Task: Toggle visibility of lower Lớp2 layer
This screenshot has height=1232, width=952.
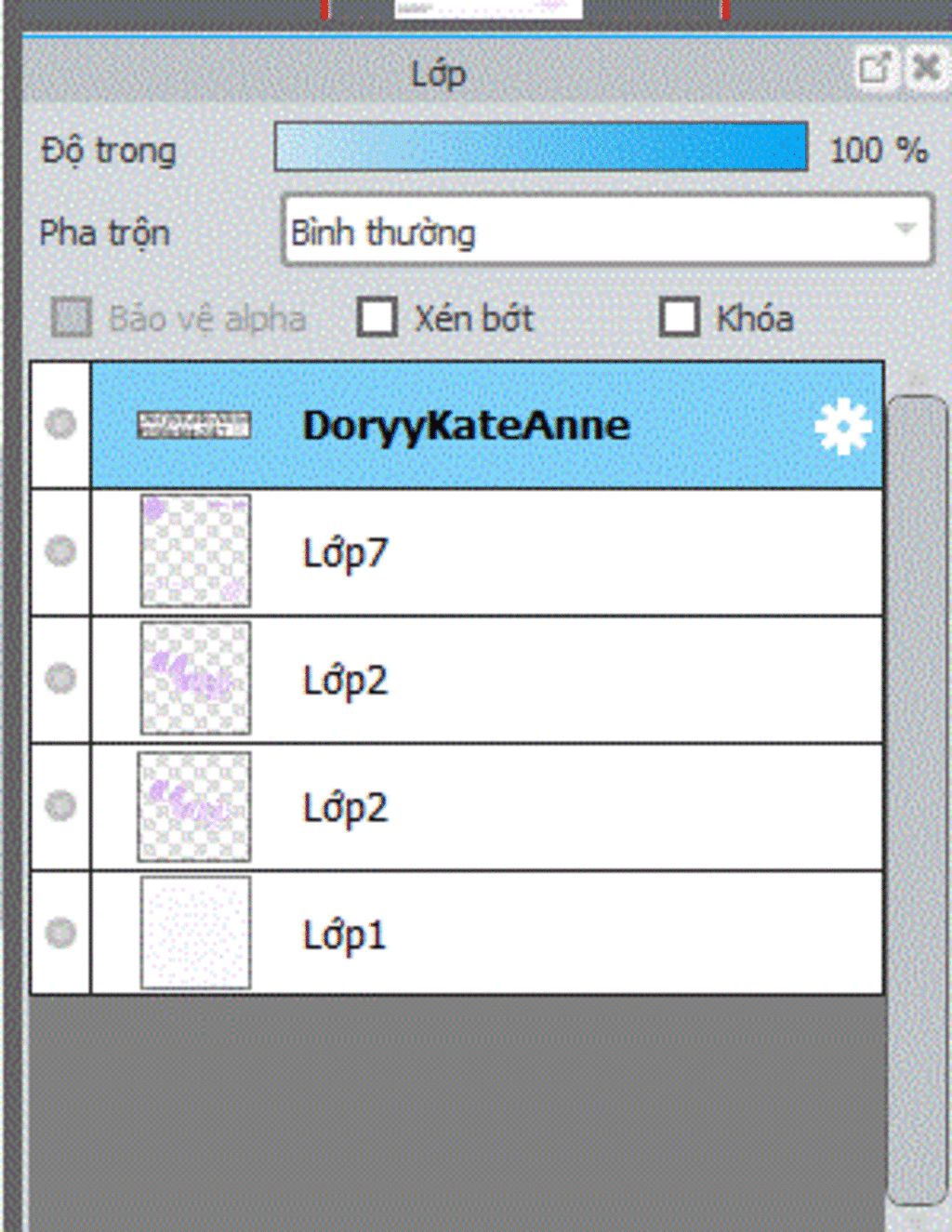Action: (x=61, y=805)
